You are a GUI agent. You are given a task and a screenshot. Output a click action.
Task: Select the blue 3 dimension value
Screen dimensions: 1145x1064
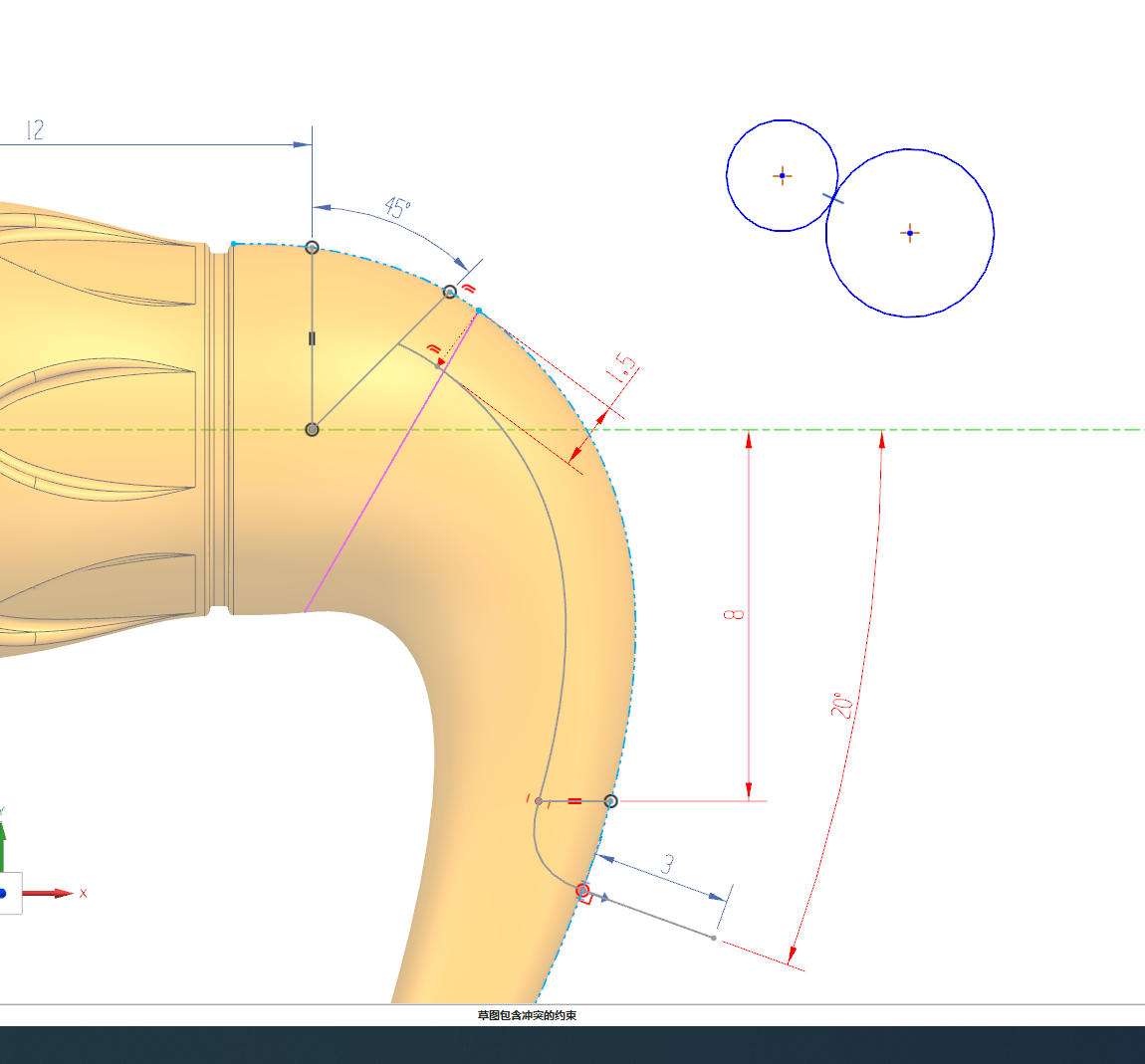click(667, 864)
